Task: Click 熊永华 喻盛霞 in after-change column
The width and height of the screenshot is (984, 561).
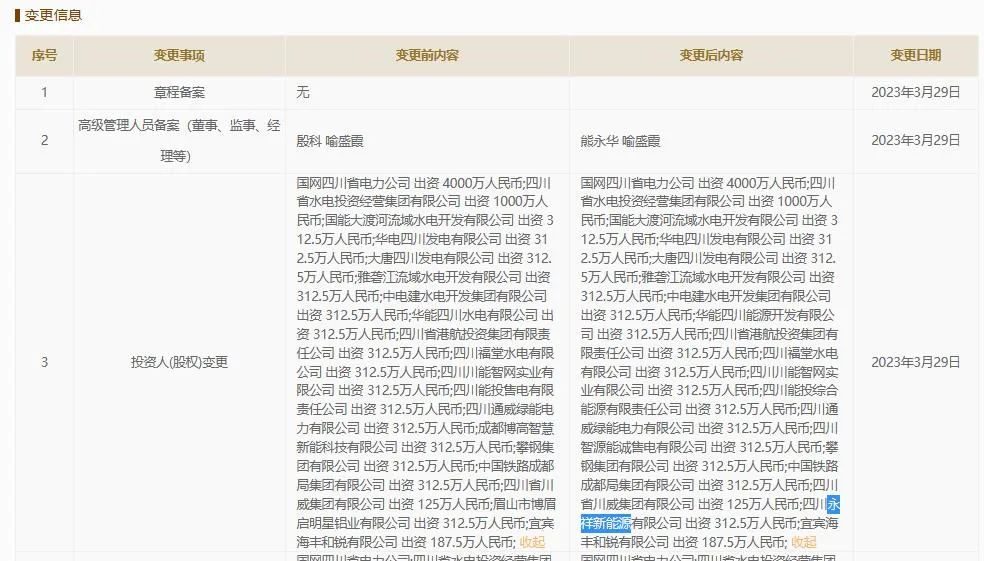Action: [x=620, y=141]
